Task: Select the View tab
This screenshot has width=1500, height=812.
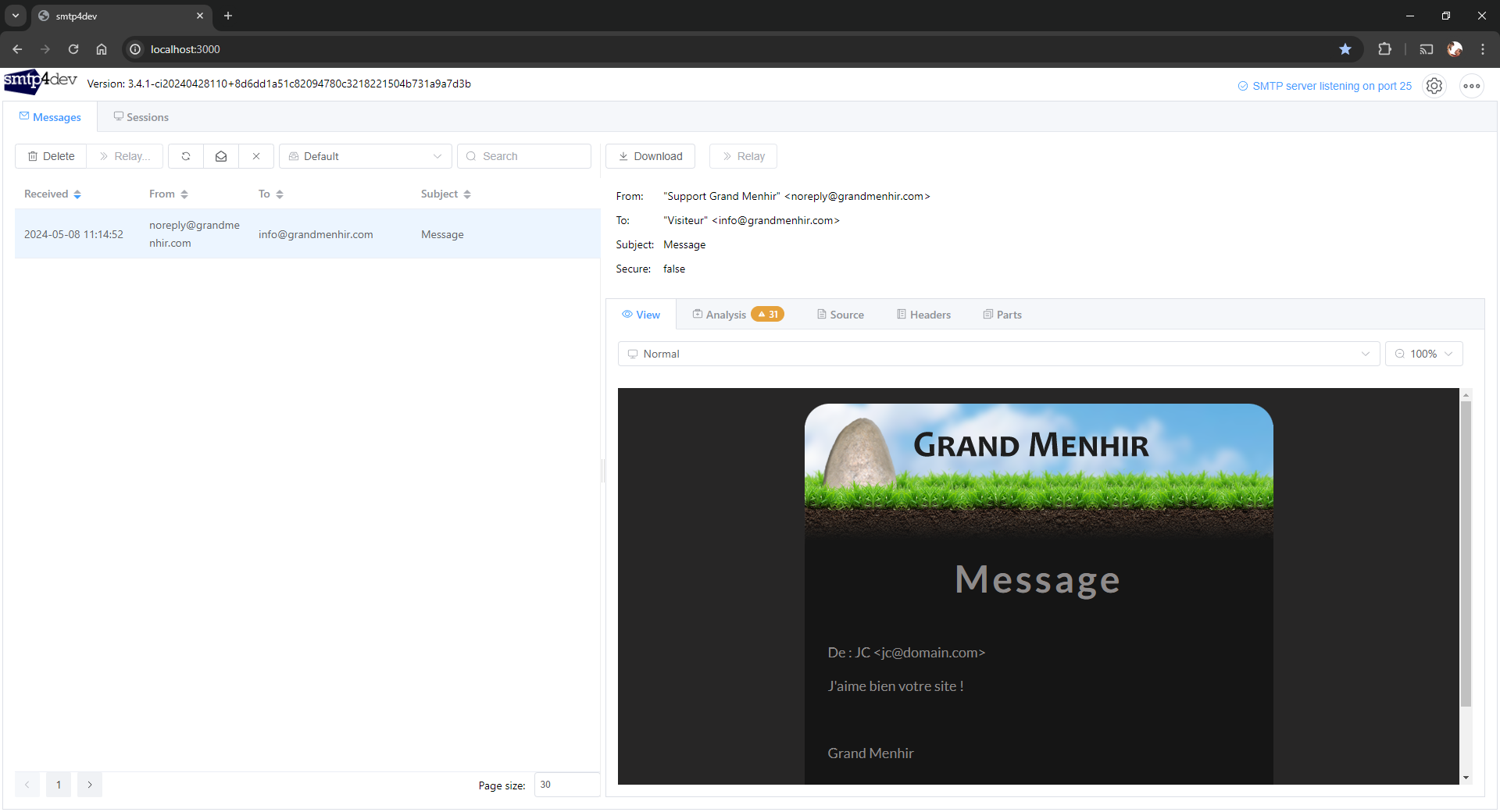Action: click(x=641, y=315)
